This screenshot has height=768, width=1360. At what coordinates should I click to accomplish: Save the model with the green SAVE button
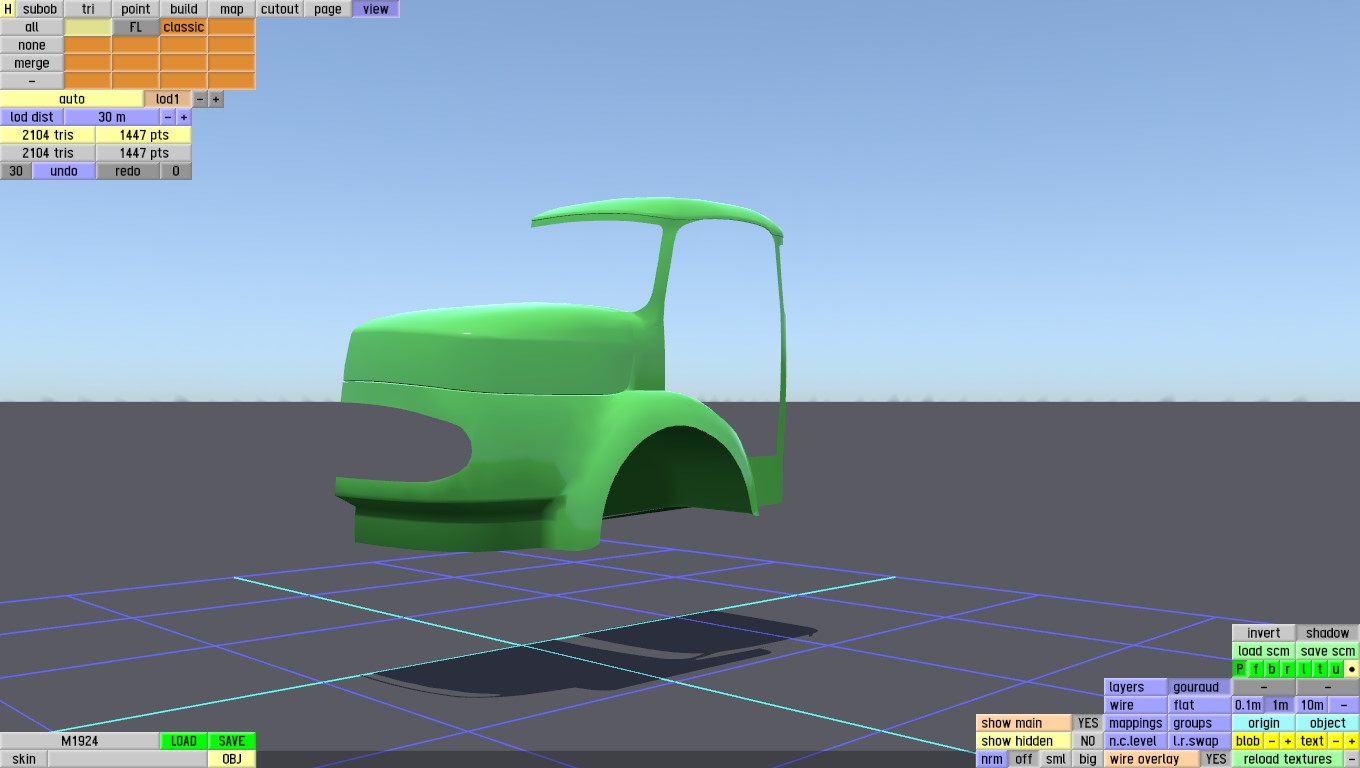[x=232, y=741]
